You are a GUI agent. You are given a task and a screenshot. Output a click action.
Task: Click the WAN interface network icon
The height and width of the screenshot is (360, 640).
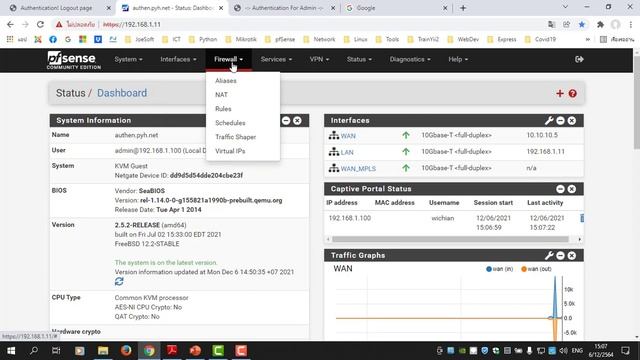tap(333, 136)
